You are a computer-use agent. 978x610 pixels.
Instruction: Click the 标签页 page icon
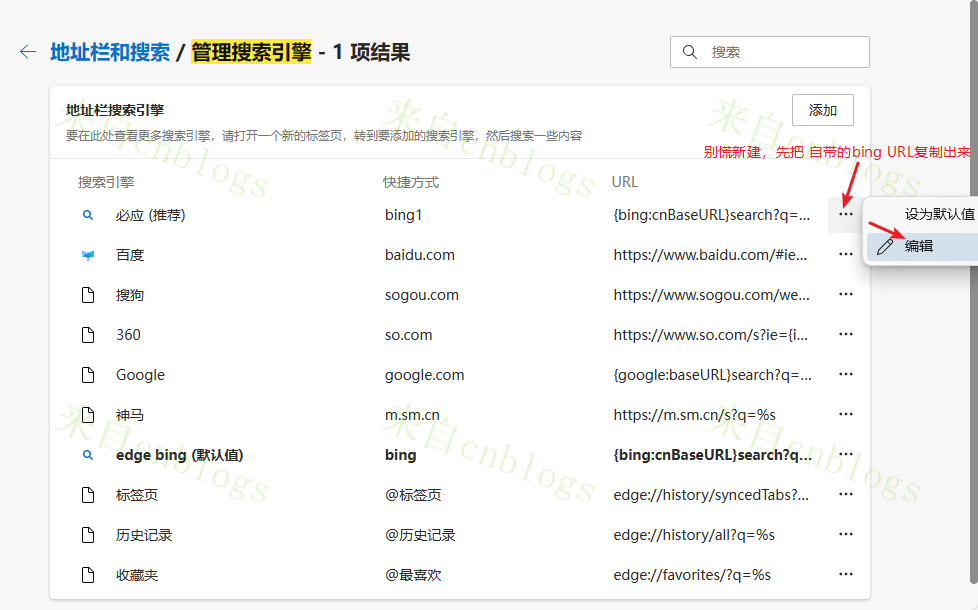[x=87, y=494]
